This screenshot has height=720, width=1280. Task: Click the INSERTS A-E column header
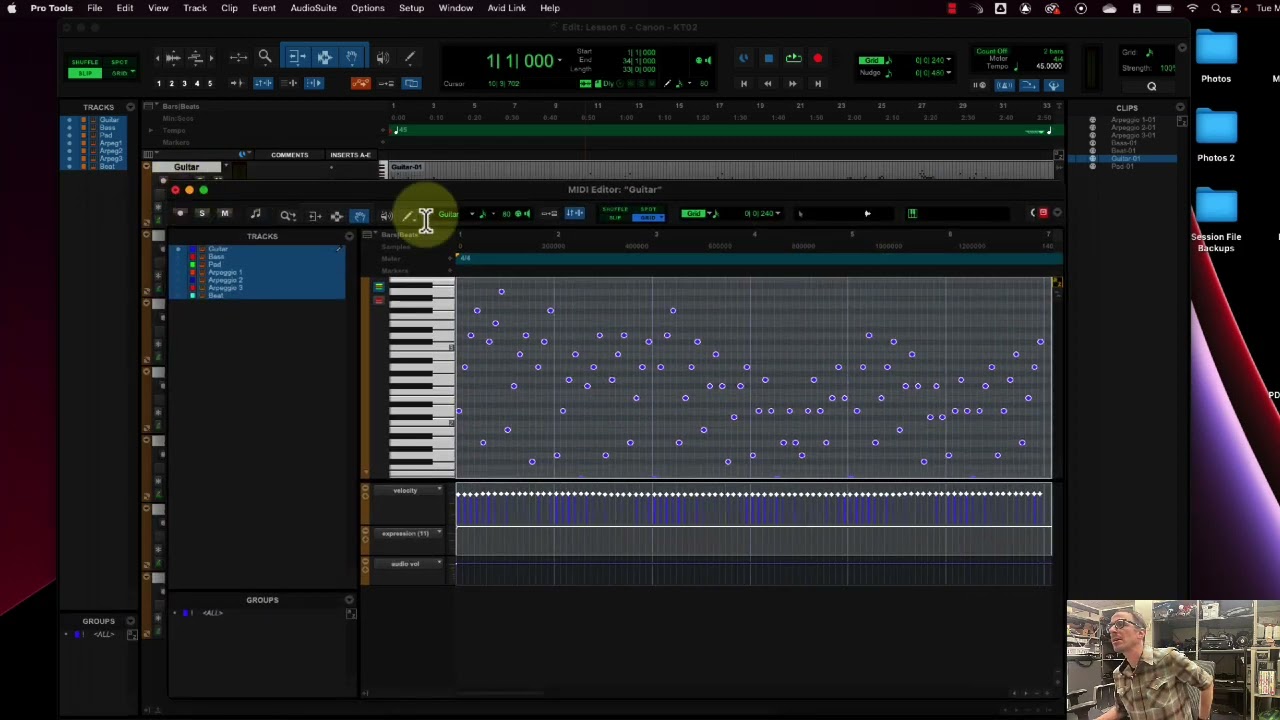coord(350,155)
